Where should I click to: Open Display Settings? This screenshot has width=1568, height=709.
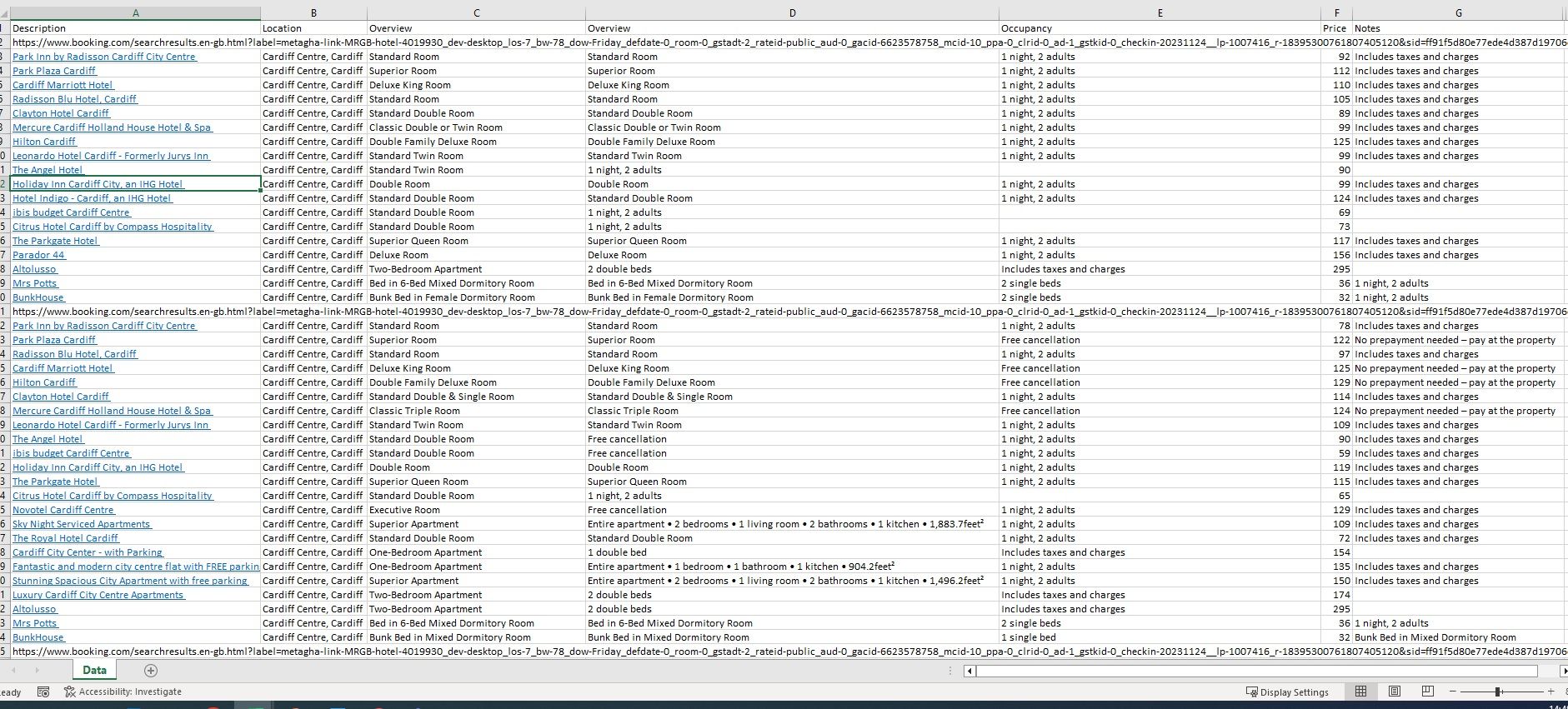1287,692
